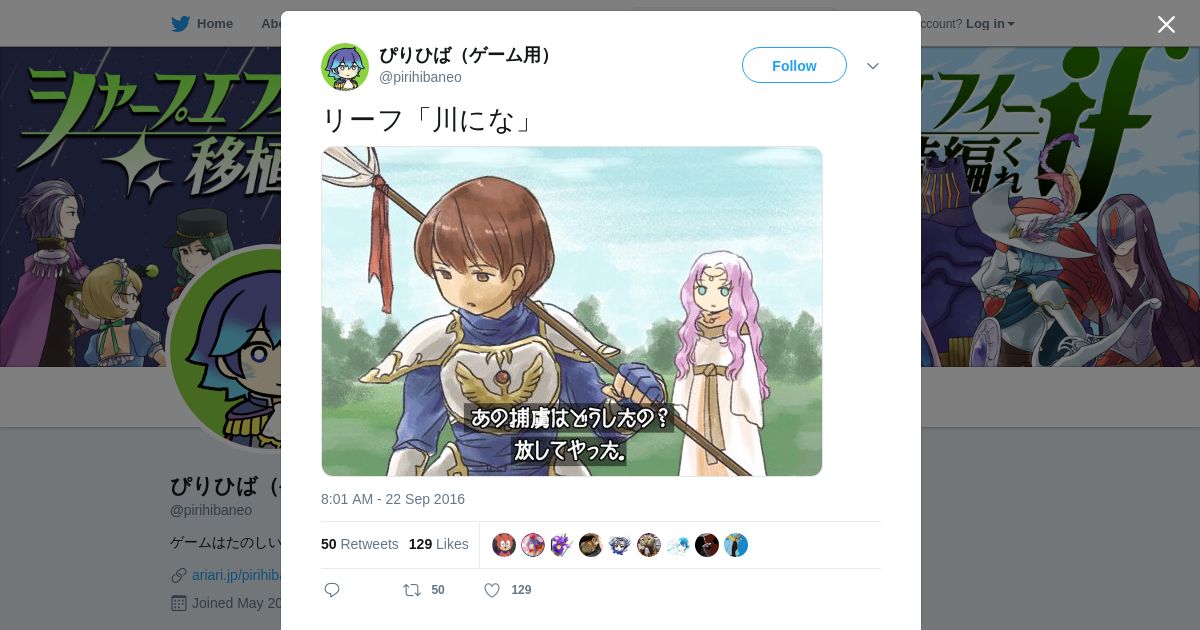Open the last liker avatar in the row
This screenshot has height=630, width=1200.
tap(736, 545)
